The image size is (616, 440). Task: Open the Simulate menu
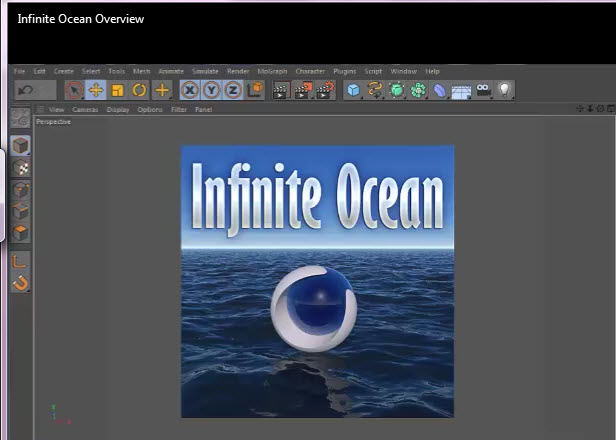coord(205,71)
